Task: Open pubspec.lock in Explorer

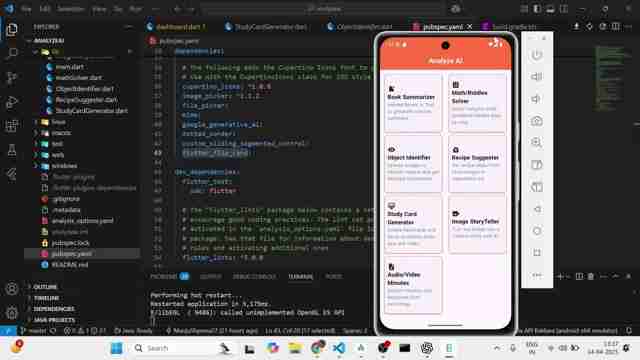Action: [70, 243]
